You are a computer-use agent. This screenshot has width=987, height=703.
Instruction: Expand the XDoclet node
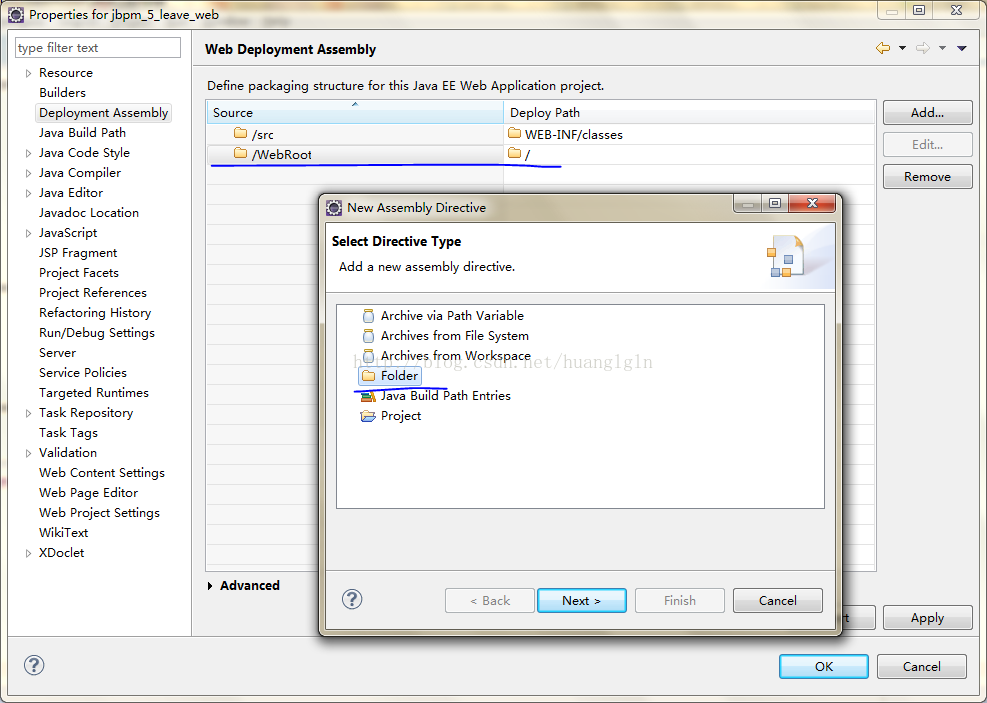tap(28, 553)
